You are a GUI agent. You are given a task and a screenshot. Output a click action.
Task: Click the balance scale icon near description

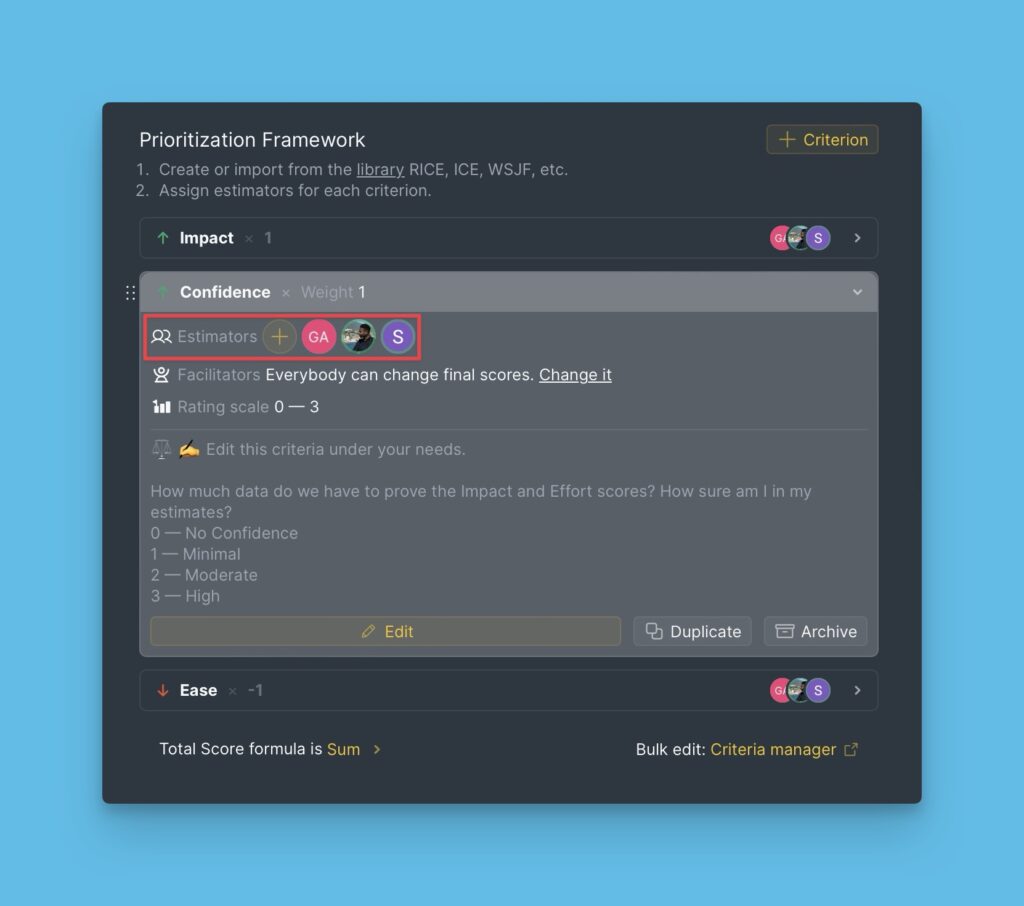pyautogui.click(x=161, y=449)
